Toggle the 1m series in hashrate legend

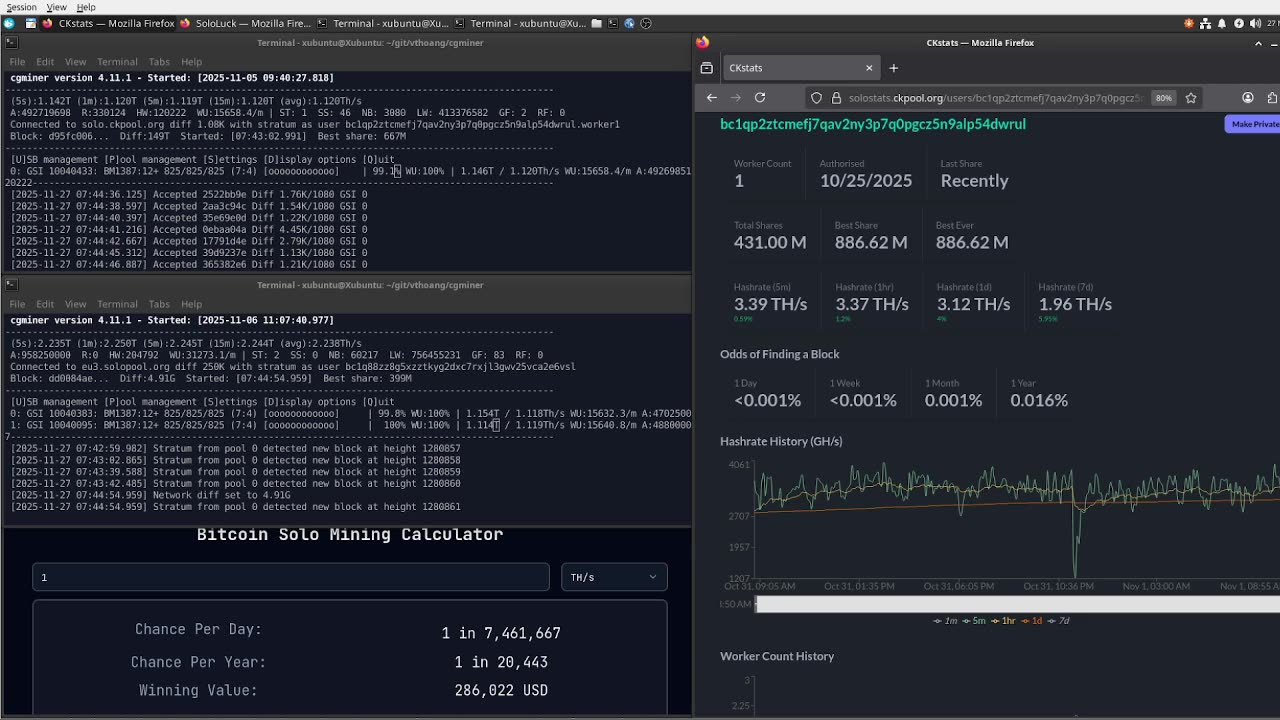tap(945, 621)
